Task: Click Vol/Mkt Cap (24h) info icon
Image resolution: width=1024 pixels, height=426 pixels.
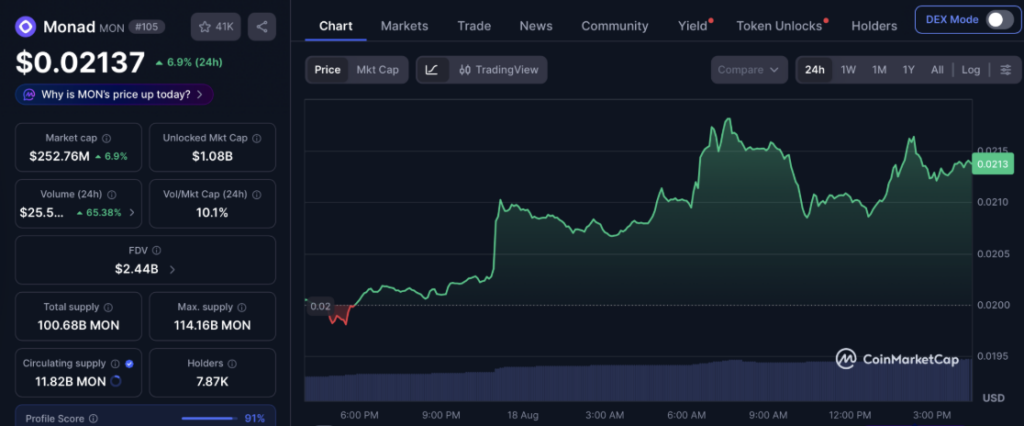Action: [x=257, y=195]
